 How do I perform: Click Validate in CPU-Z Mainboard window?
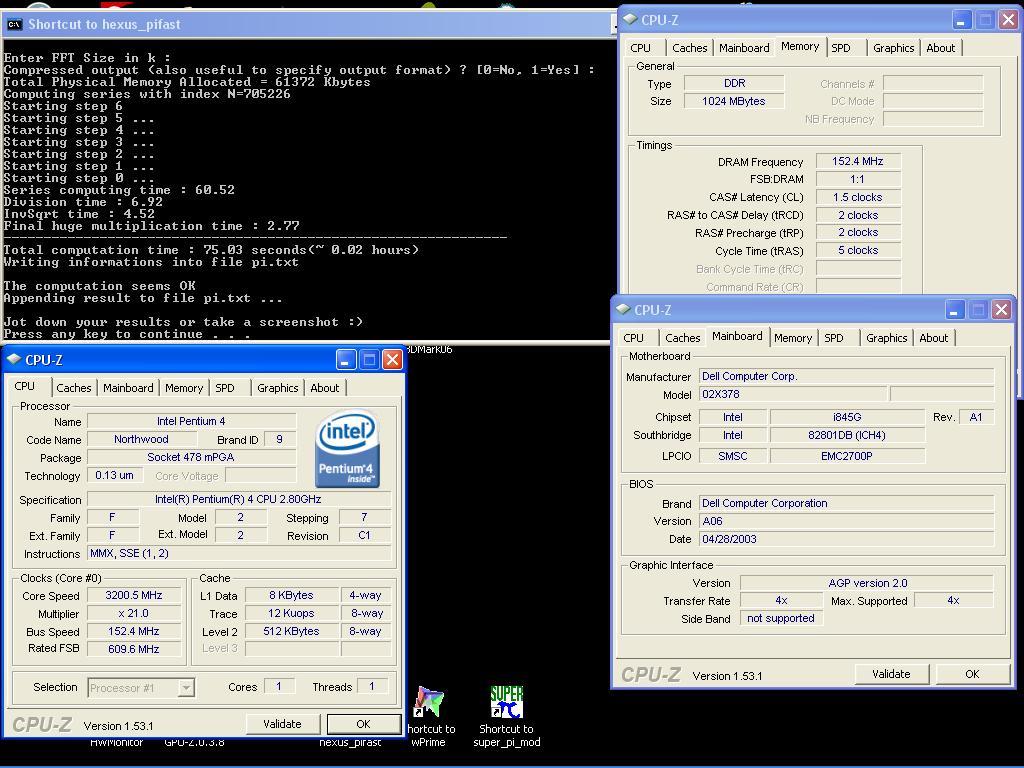[891, 674]
